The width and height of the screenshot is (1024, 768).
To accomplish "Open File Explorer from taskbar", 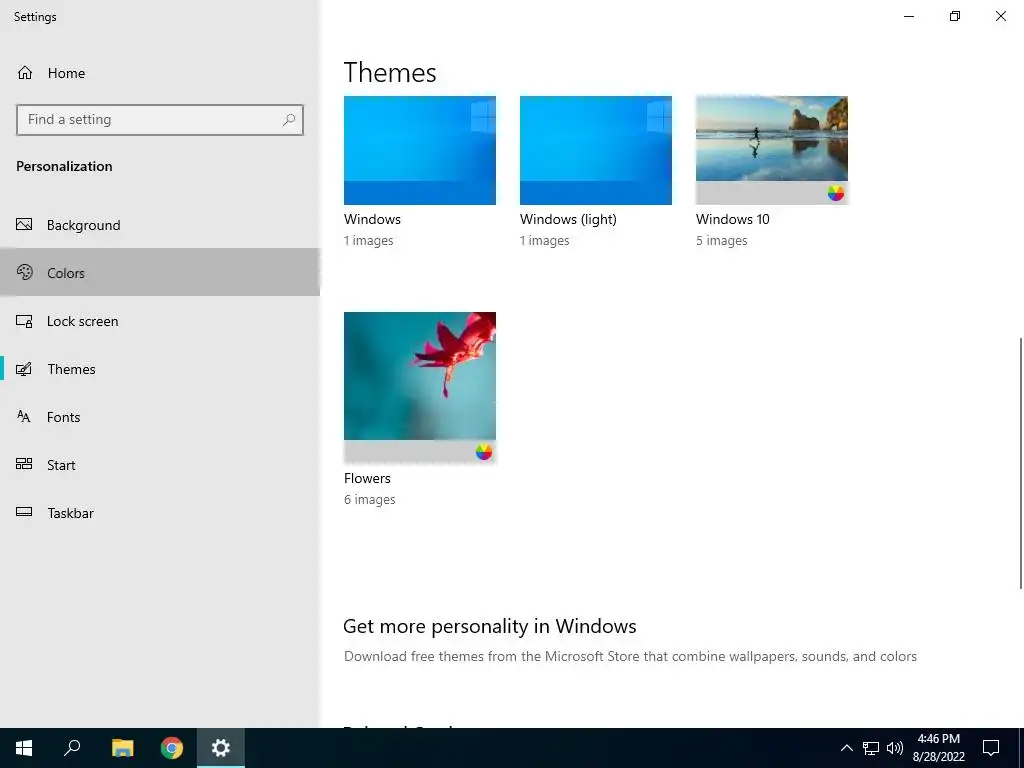I will click(122, 748).
